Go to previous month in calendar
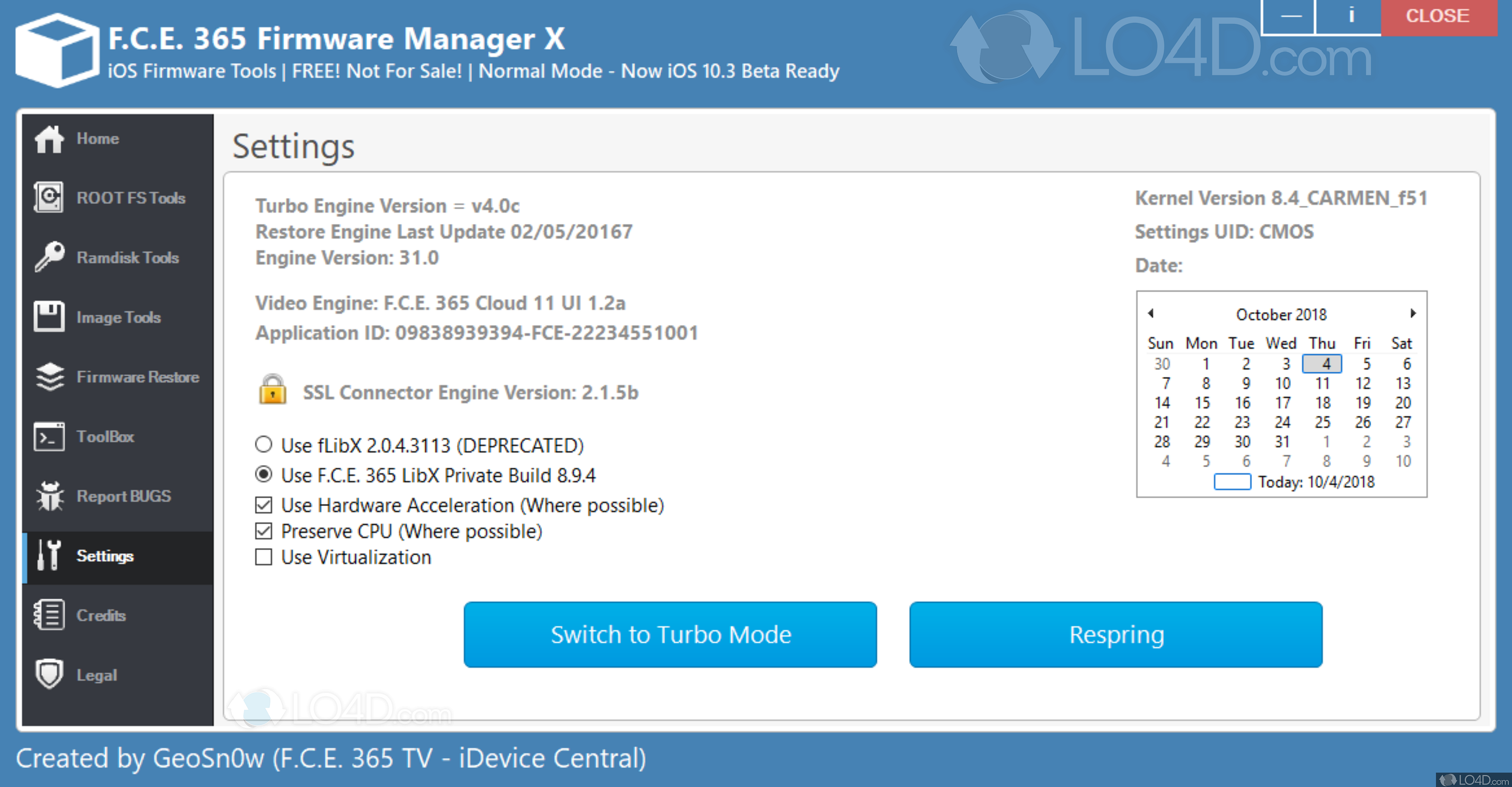The width and height of the screenshot is (1512, 787). (x=1150, y=313)
